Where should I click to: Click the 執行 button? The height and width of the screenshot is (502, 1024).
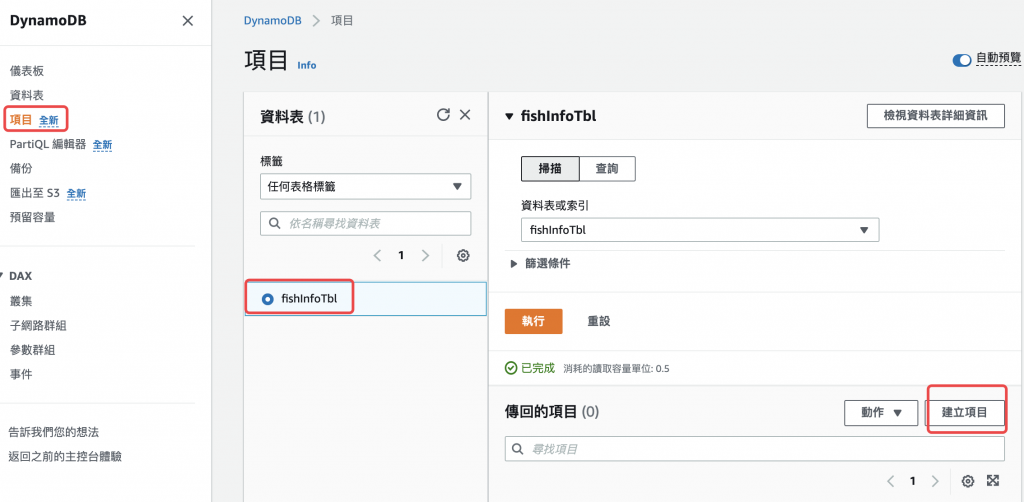[x=534, y=321]
